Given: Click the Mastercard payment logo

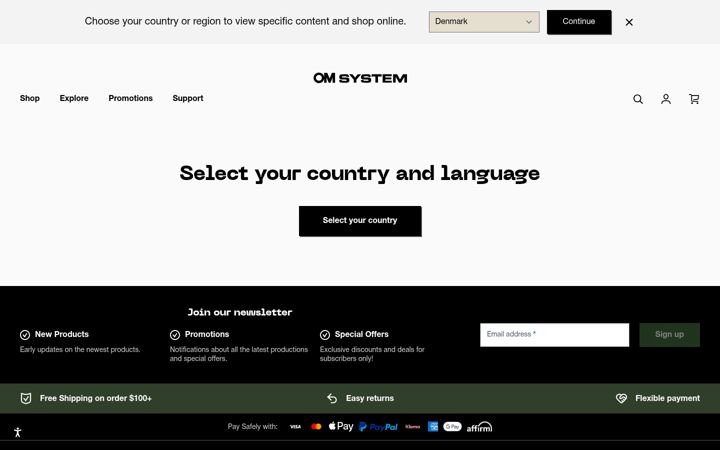Looking at the screenshot, I should (x=316, y=427).
